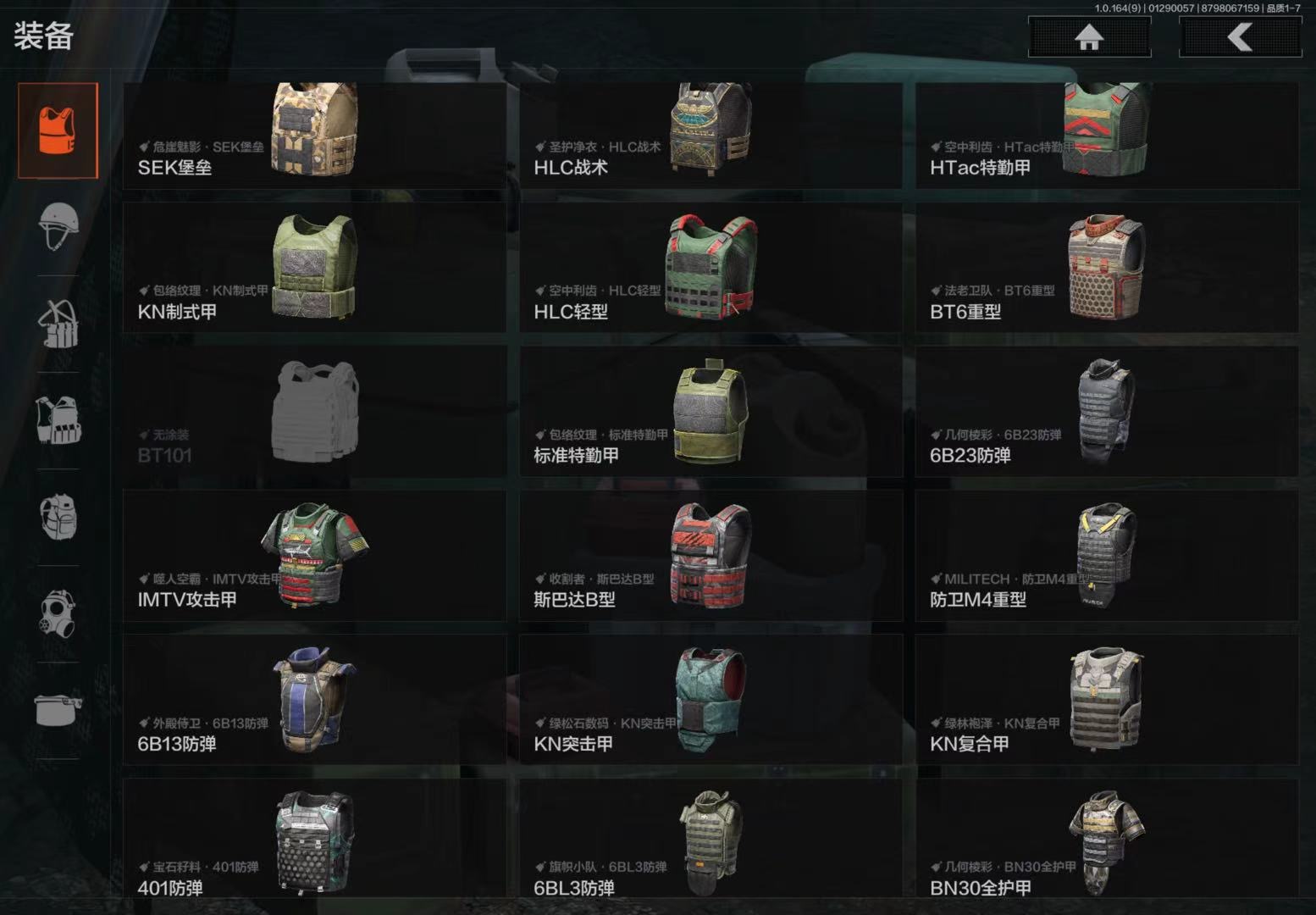Choose the SEK堡垒 armor card
Screen dimensions: 1316x915
pos(315,136)
